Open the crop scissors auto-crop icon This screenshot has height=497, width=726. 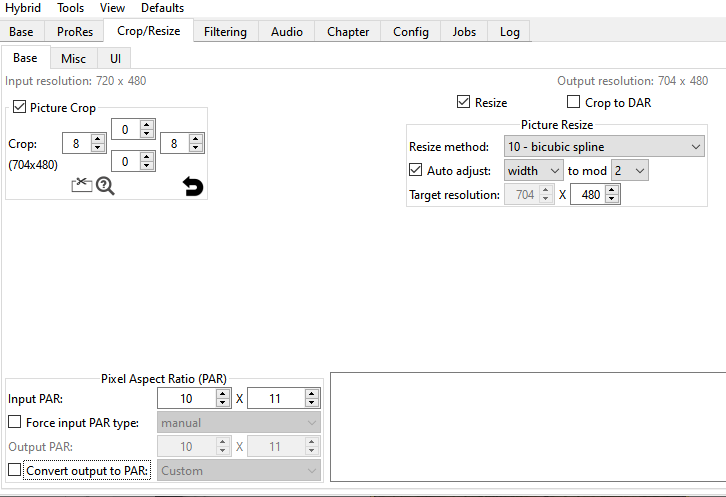(x=81, y=185)
